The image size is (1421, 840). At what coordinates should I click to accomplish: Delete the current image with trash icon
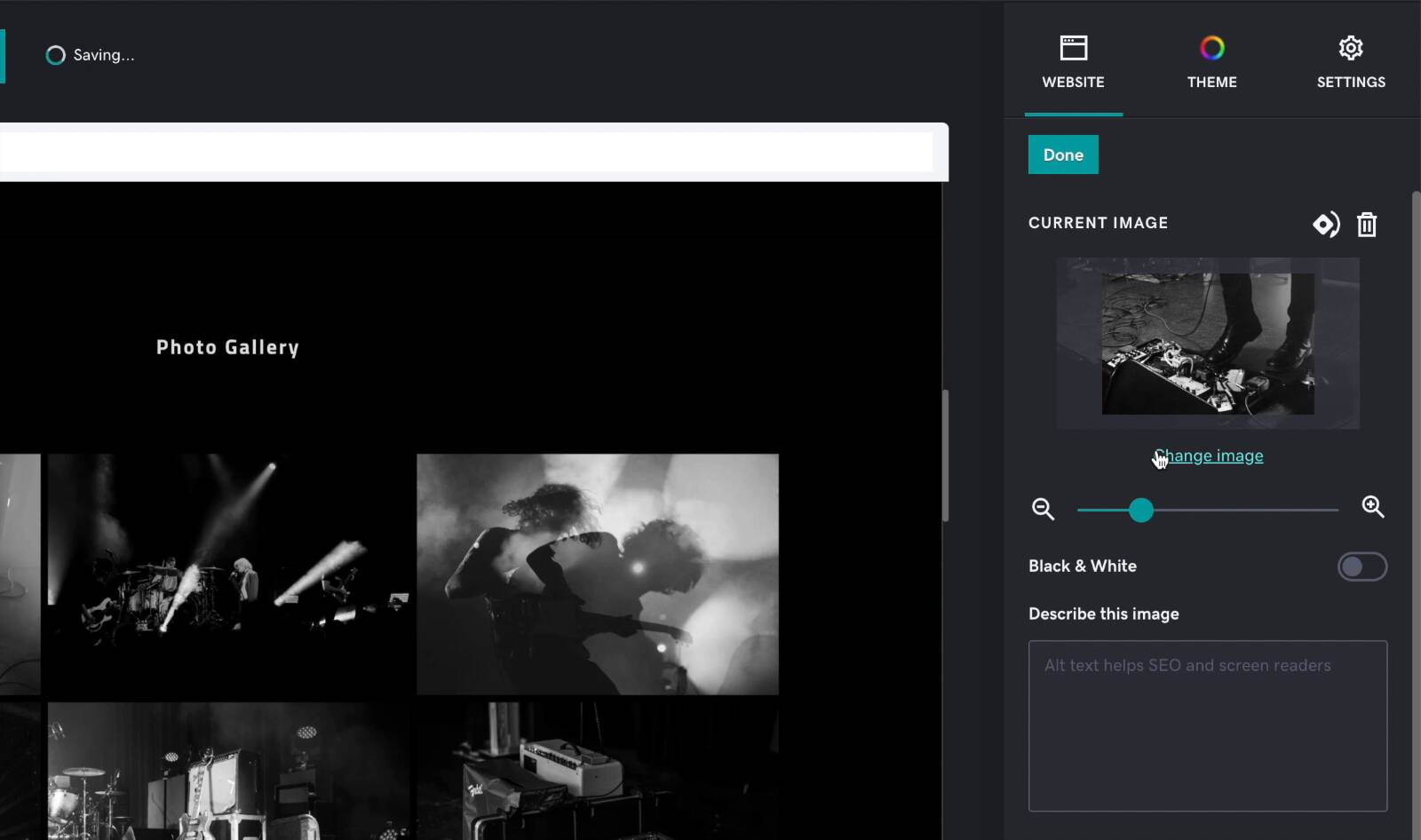coord(1367,225)
